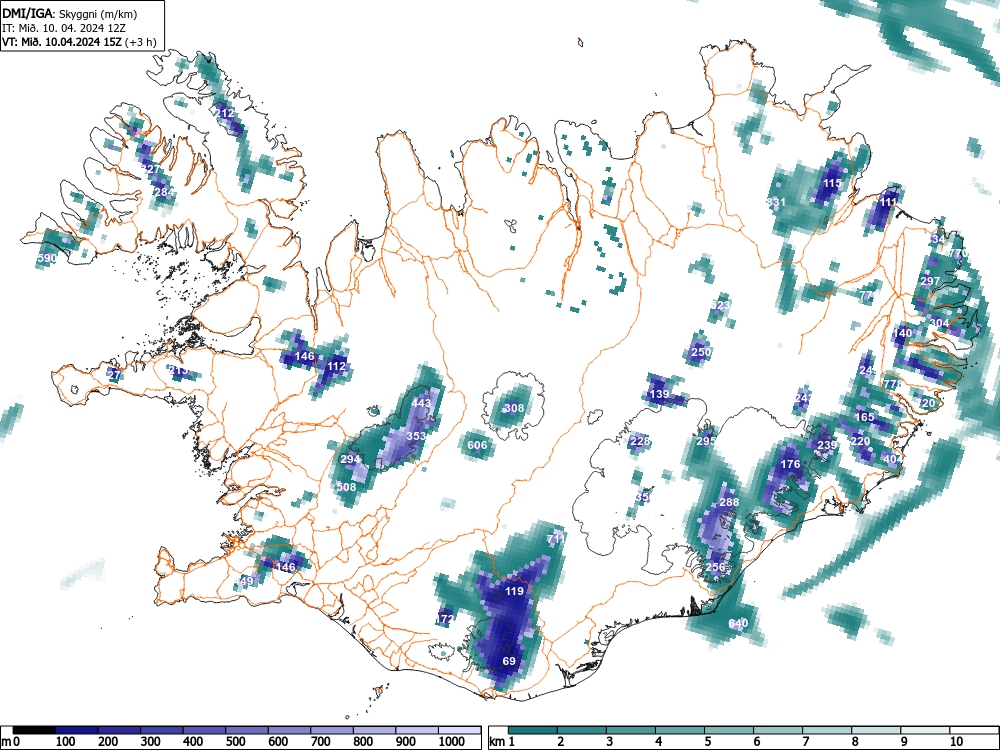Click the visibility value '212' in the Westfjords
Image resolution: width=1000 pixels, height=750 pixels.
[x=224, y=114]
